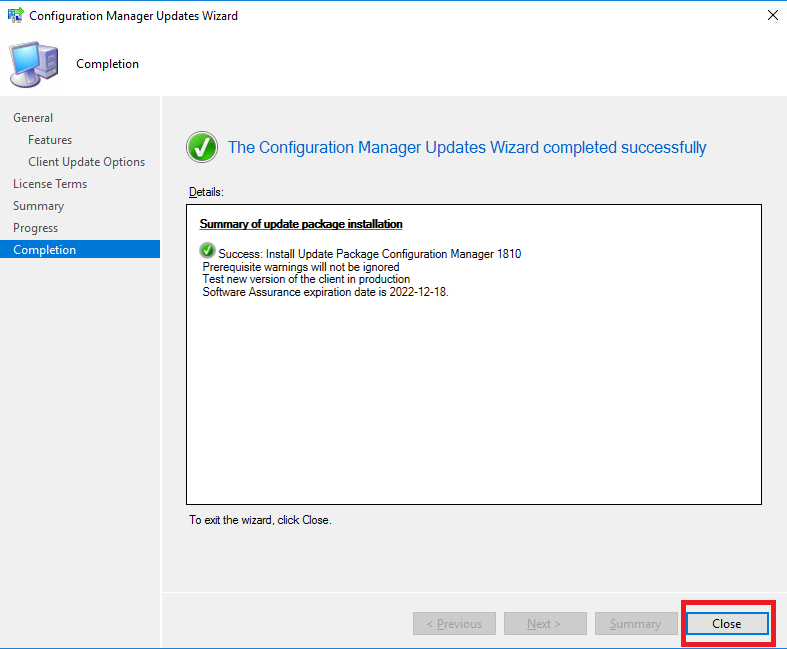Image resolution: width=787 pixels, height=649 pixels.
Task: Click the Configuration Manager title bar icon
Action: click(16, 15)
